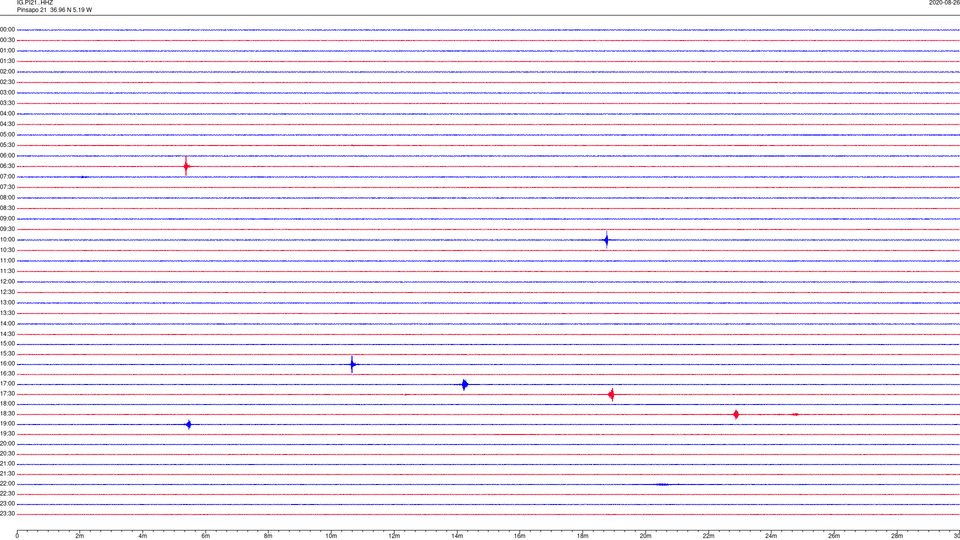Click the '13:00' trace time label
960x540 pixels.
pos(7,302)
